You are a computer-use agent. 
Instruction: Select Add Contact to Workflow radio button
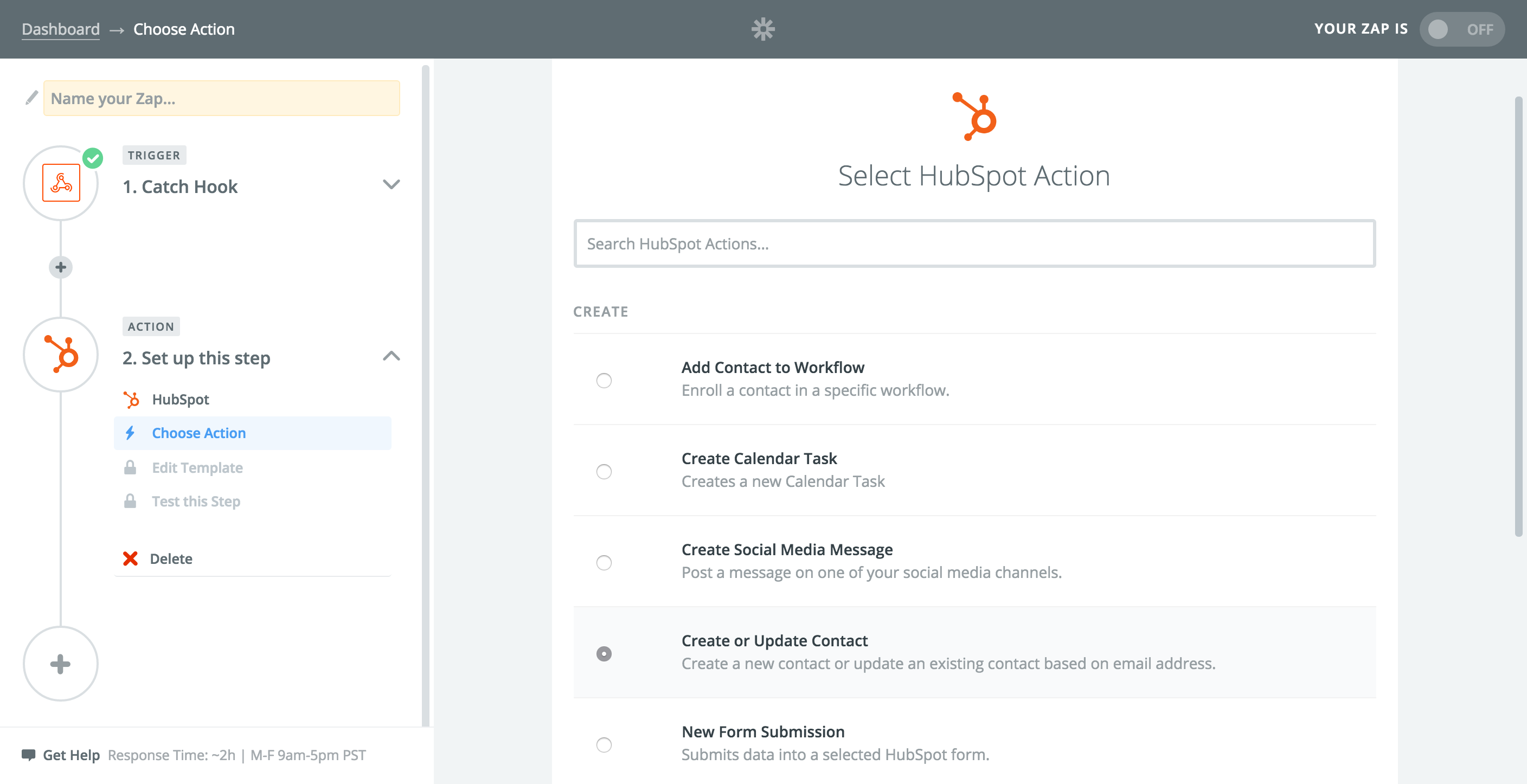click(x=604, y=380)
